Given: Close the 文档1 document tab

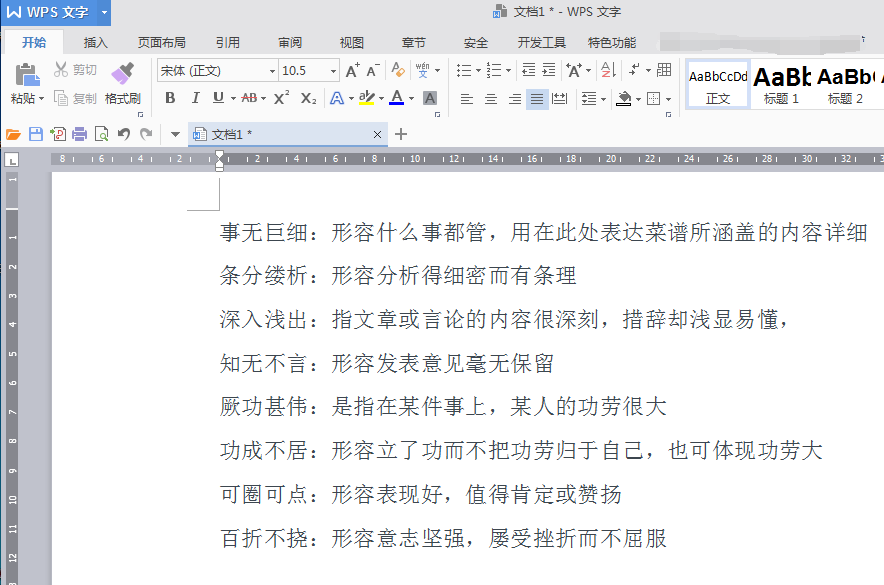Looking at the screenshot, I should tap(377, 134).
